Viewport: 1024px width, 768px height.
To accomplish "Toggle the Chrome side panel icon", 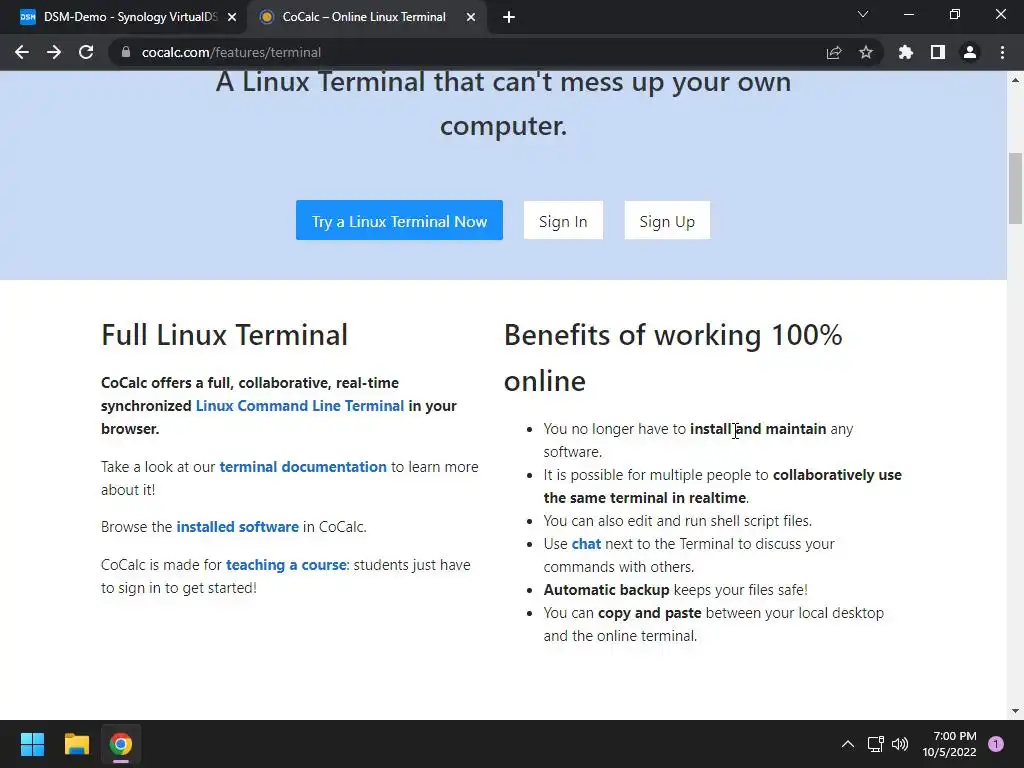I will click(x=938, y=52).
